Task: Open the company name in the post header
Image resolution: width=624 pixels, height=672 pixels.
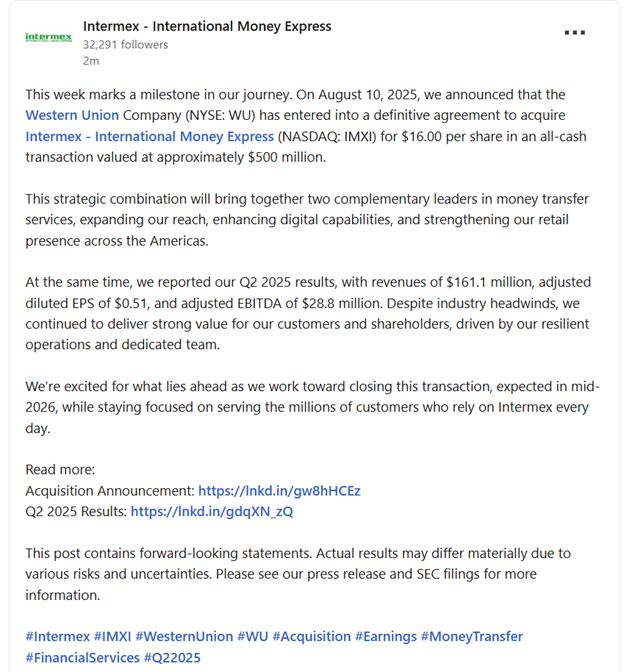Action: point(207,26)
